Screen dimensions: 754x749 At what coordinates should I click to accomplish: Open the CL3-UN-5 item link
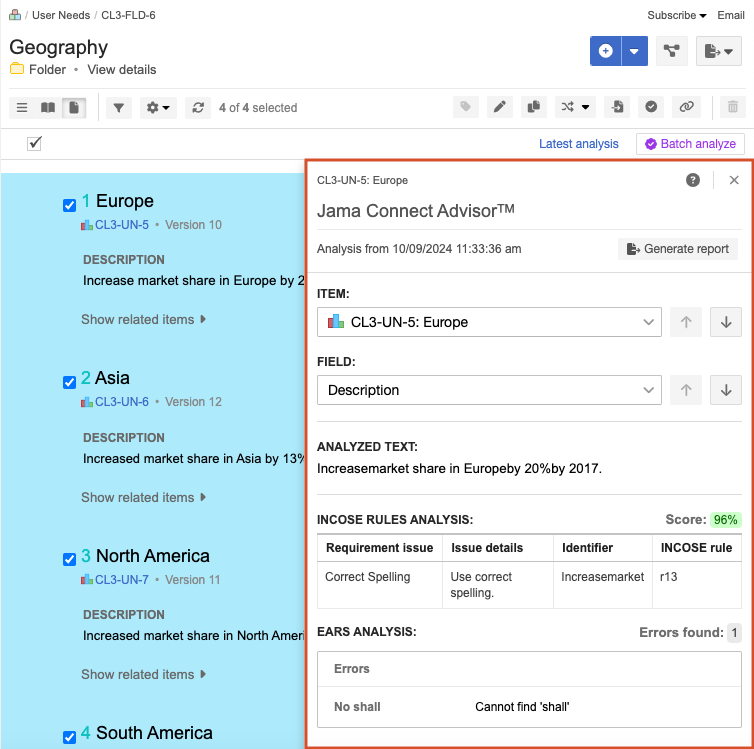coord(122,225)
